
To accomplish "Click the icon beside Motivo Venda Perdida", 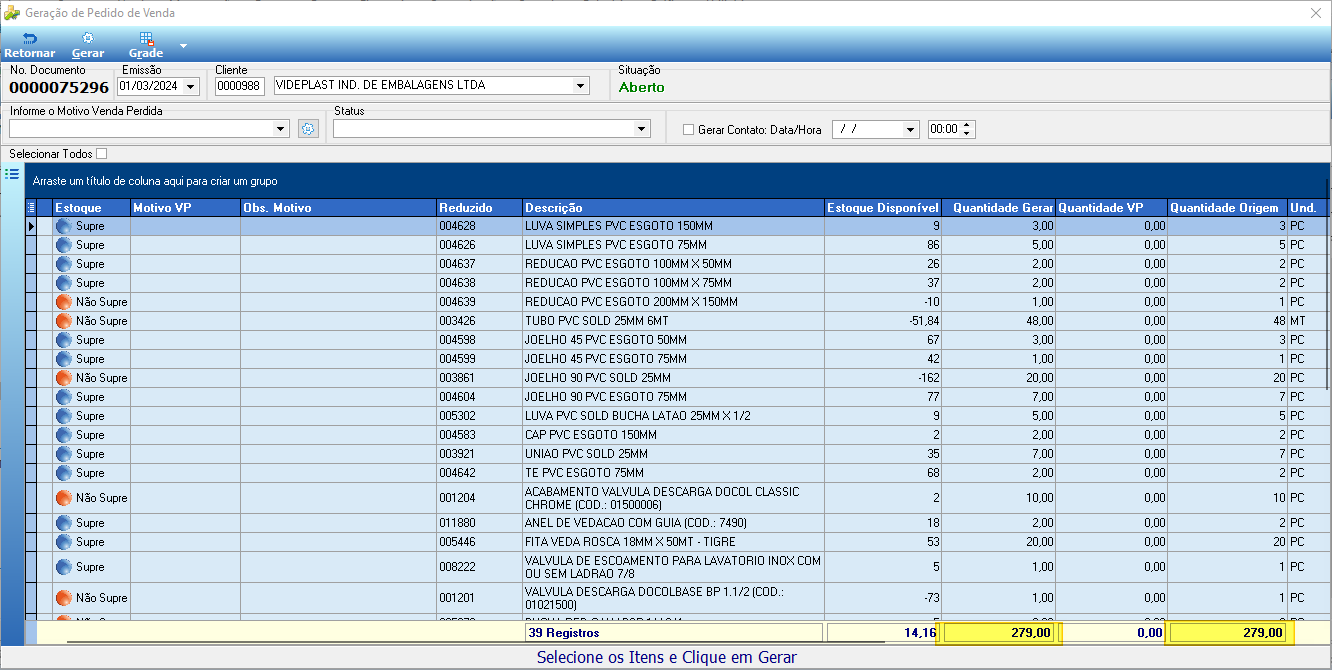I will coord(308,129).
